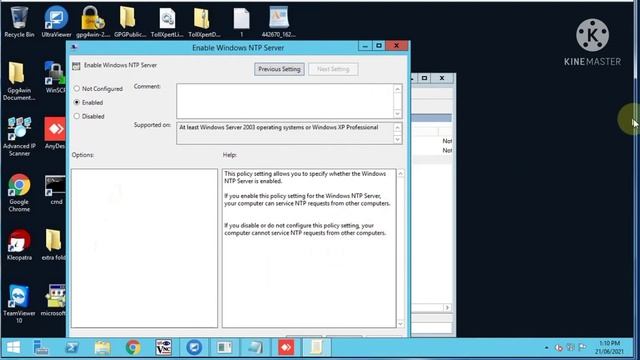Select the Kleopatra desktop shortcut
Screen dimensions: 640x360
click(x=19, y=245)
